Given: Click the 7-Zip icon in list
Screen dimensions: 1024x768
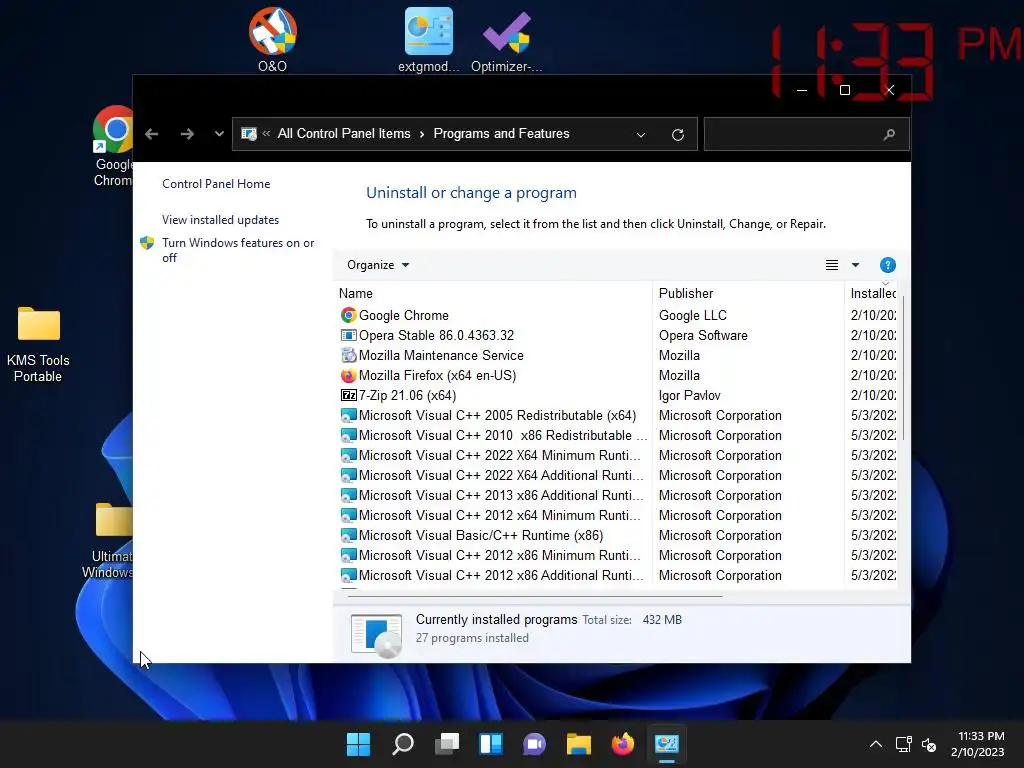Looking at the screenshot, I should pyautogui.click(x=348, y=395).
